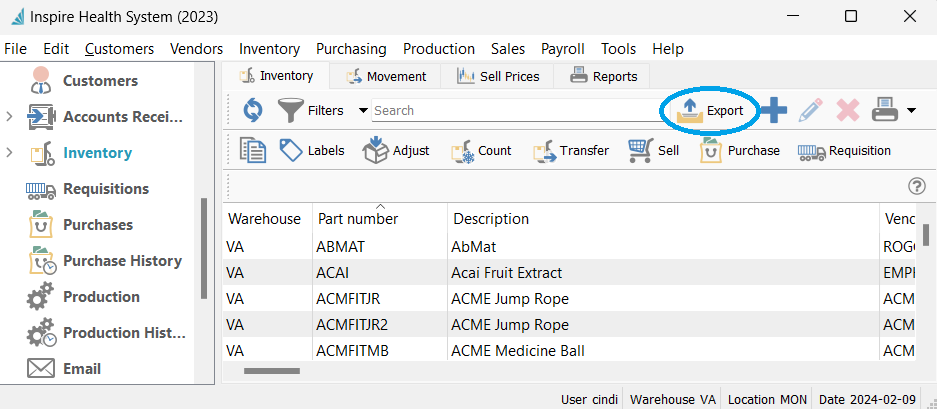Click the Refresh icon in inventory toolbar
Screen dimensions: 937x409
point(253,111)
